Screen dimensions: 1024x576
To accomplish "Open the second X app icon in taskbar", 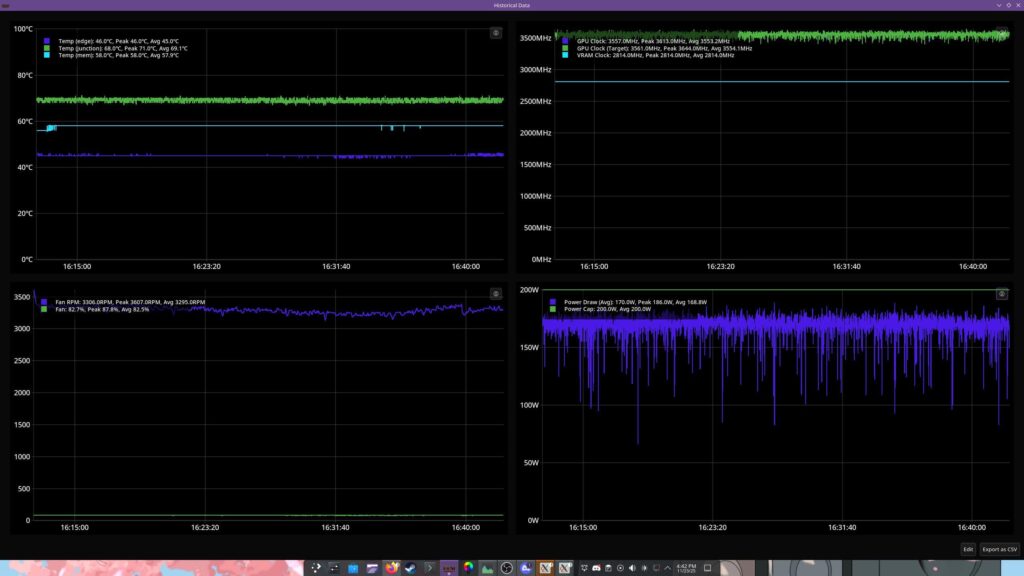I will coord(565,568).
